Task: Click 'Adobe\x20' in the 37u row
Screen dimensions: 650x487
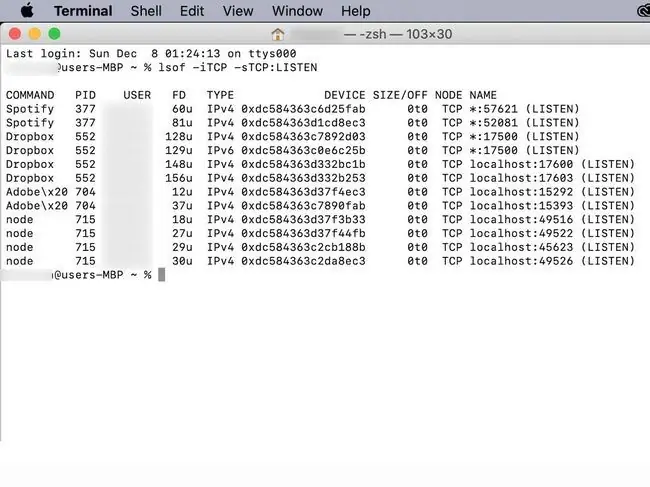Action: 37,206
